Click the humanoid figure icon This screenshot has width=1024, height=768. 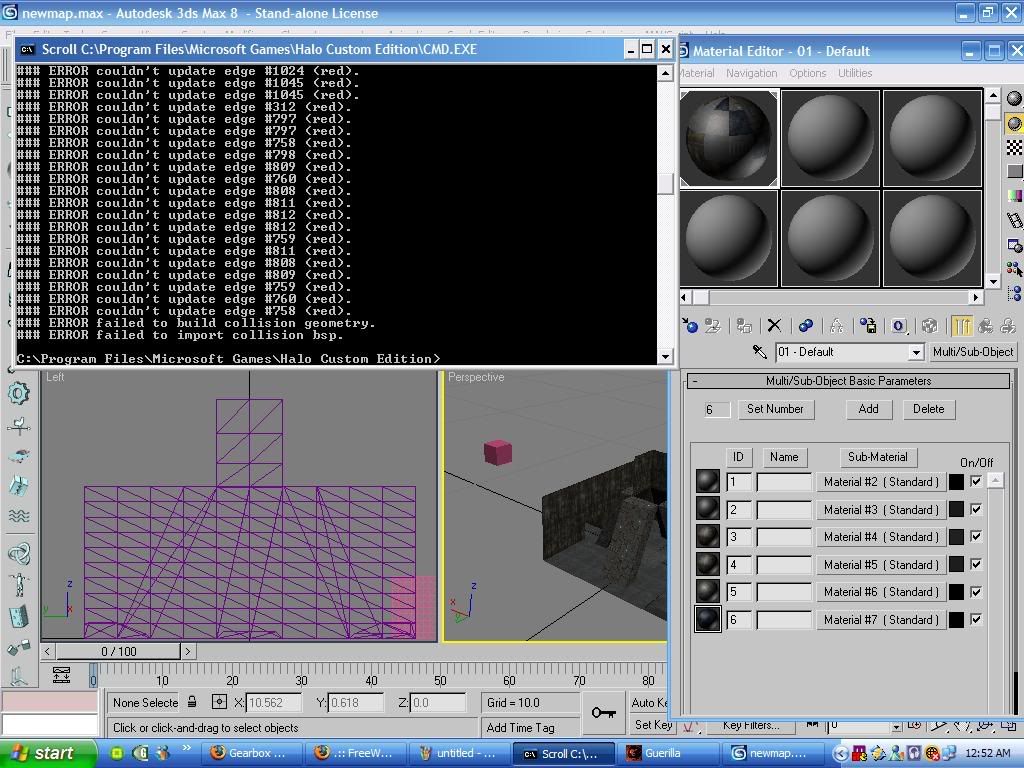click(18, 584)
